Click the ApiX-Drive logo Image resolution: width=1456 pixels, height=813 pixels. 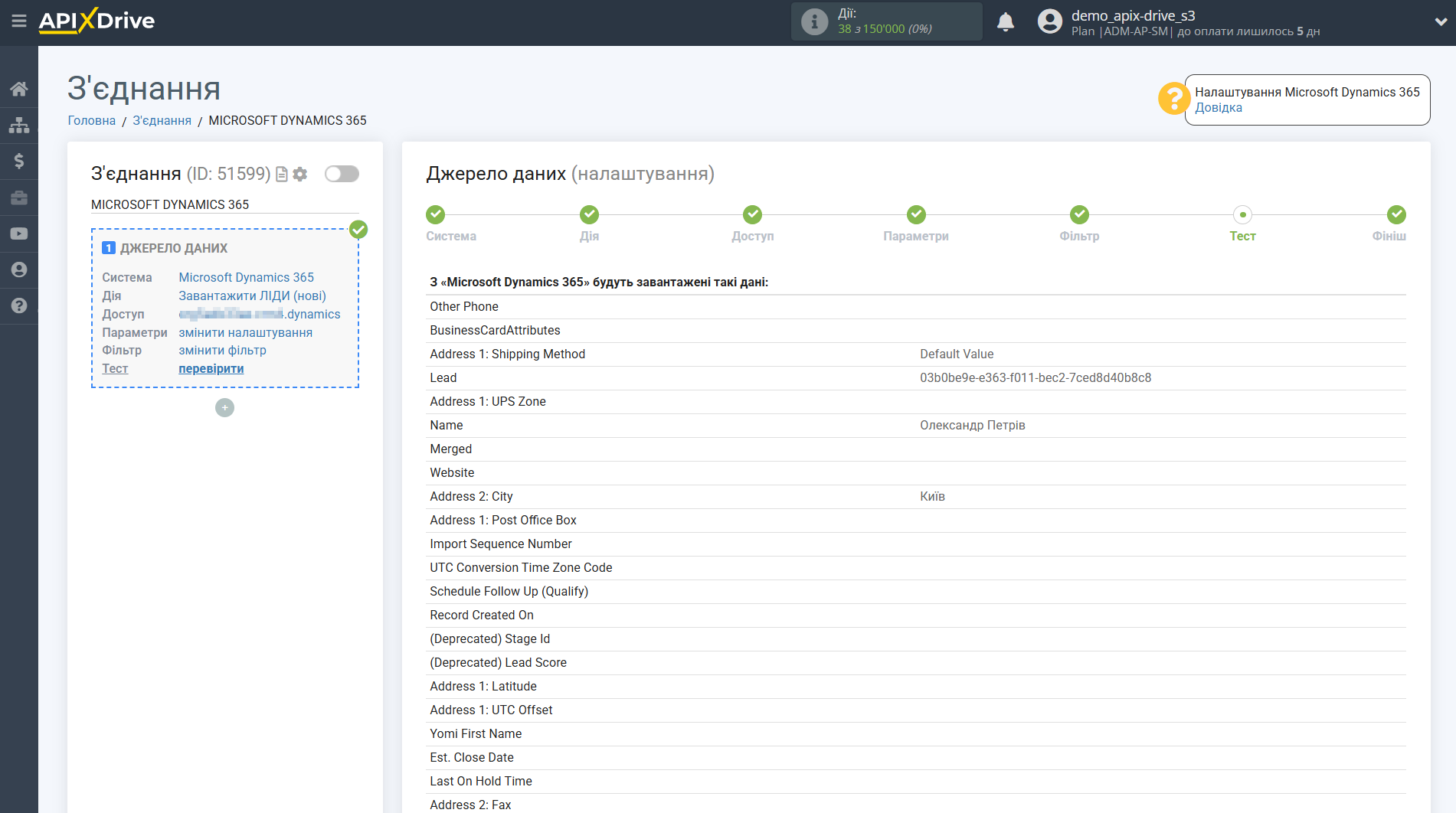[x=97, y=21]
